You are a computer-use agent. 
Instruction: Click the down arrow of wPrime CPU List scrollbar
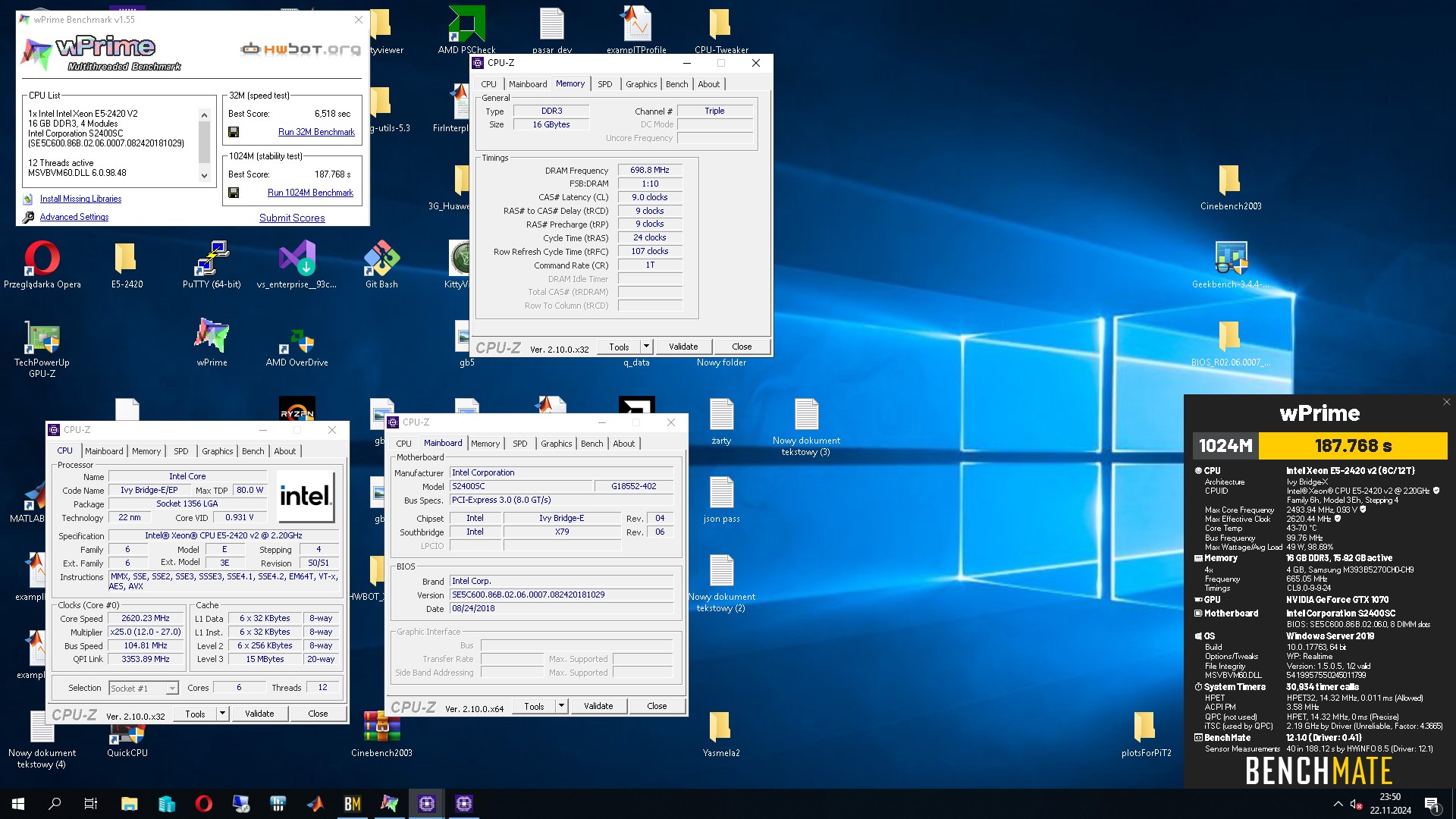[x=204, y=175]
